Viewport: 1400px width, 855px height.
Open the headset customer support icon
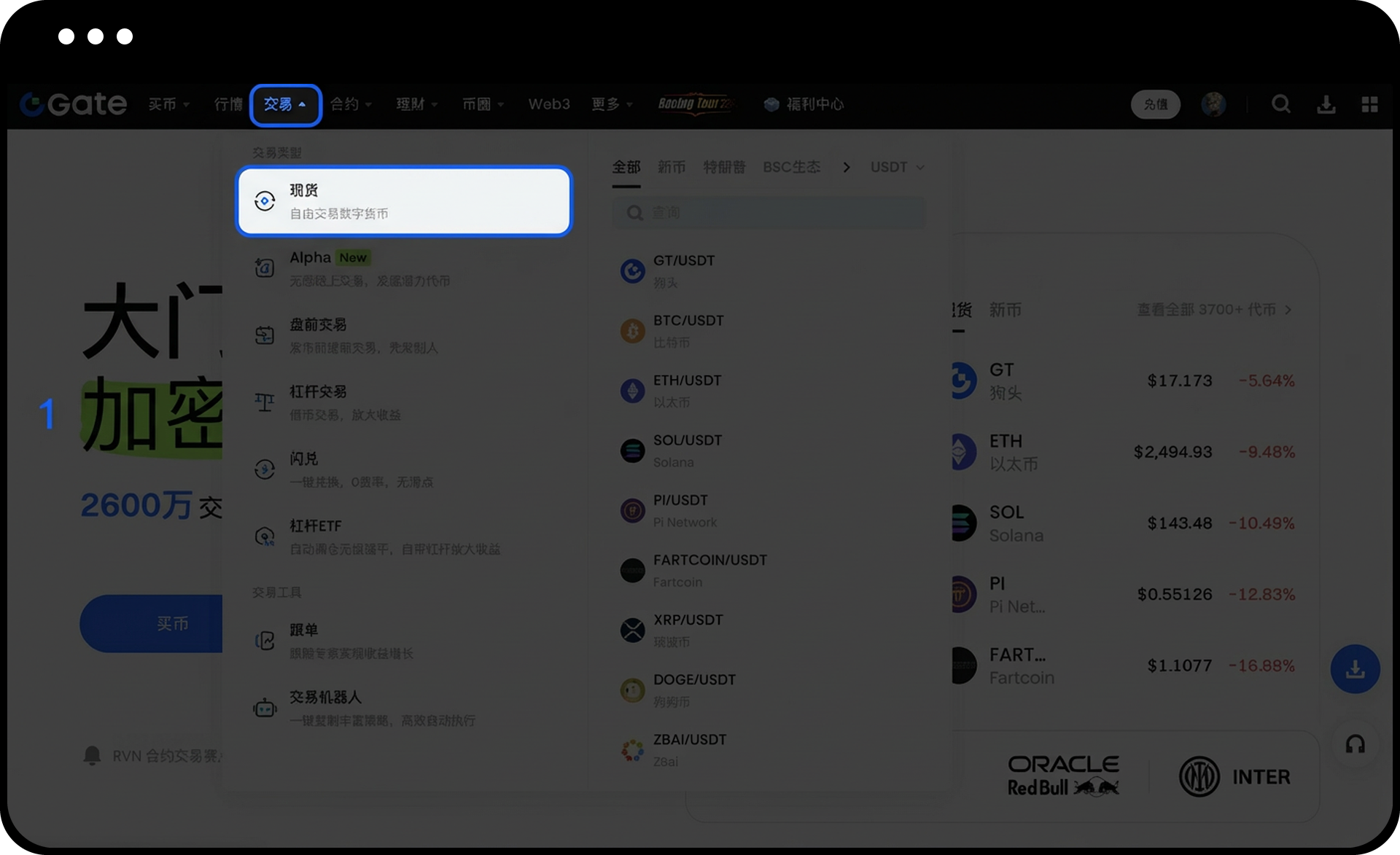(1355, 744)
